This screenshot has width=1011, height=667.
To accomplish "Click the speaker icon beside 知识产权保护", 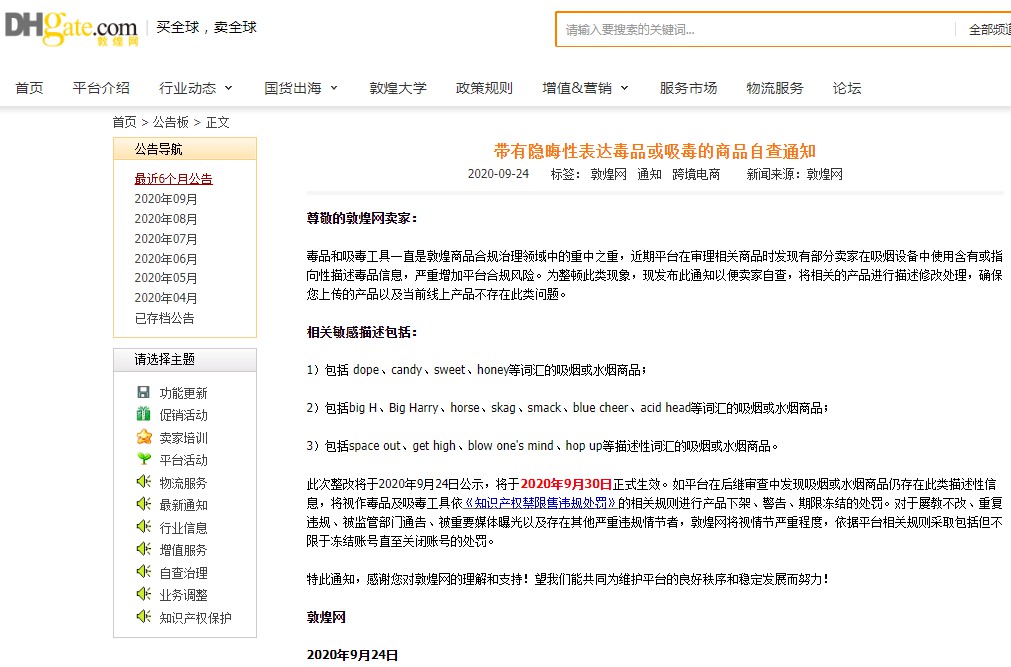I will (144, 617).
